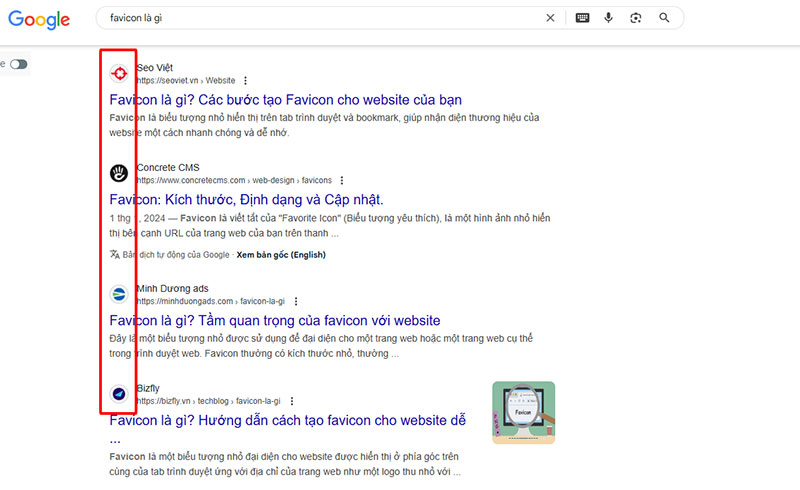
Task: Start voice search with the microphone icon
Action: (x=608, y=18)
